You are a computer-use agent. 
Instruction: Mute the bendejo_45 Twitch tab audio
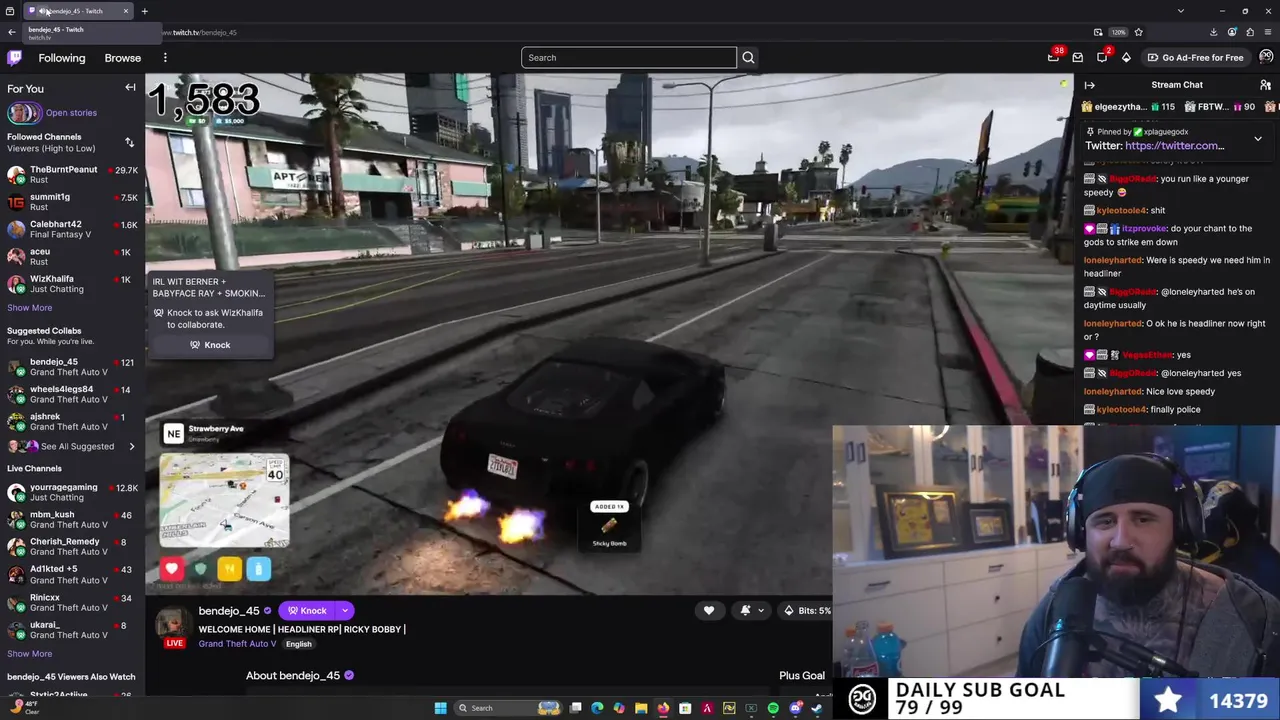(43, 11)
